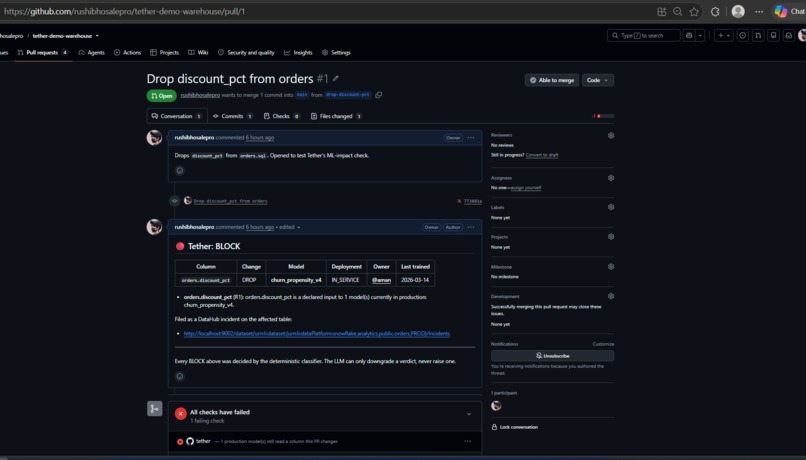Open the @aman owner mention in table

coord(381,280)
